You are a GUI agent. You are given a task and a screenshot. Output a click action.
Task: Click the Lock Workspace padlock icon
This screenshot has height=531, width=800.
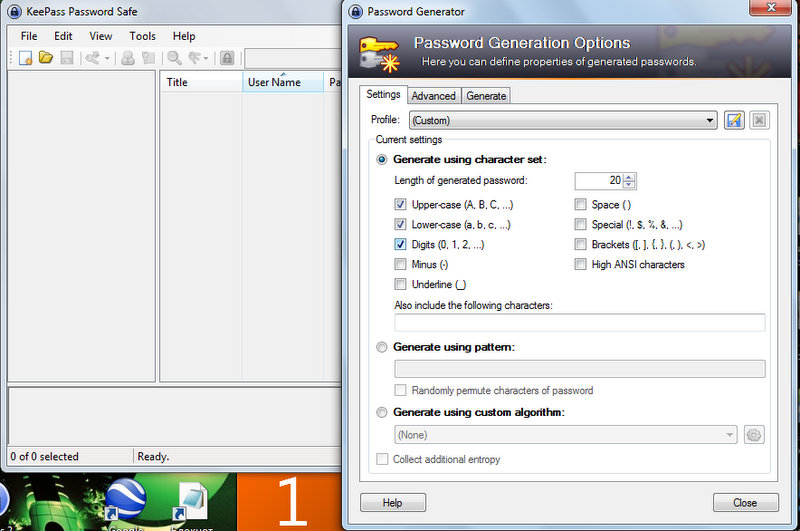(x=227, y=58)
